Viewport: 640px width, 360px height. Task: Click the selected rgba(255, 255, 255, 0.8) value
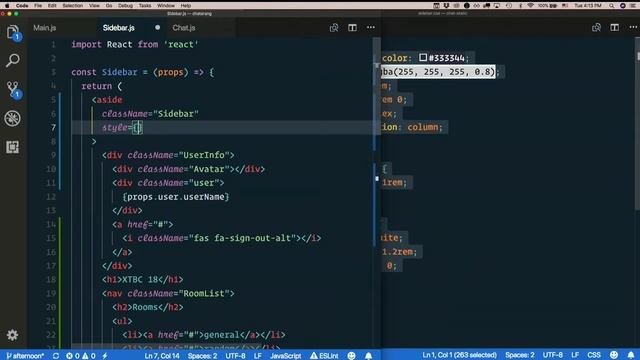tap(438, 72)
